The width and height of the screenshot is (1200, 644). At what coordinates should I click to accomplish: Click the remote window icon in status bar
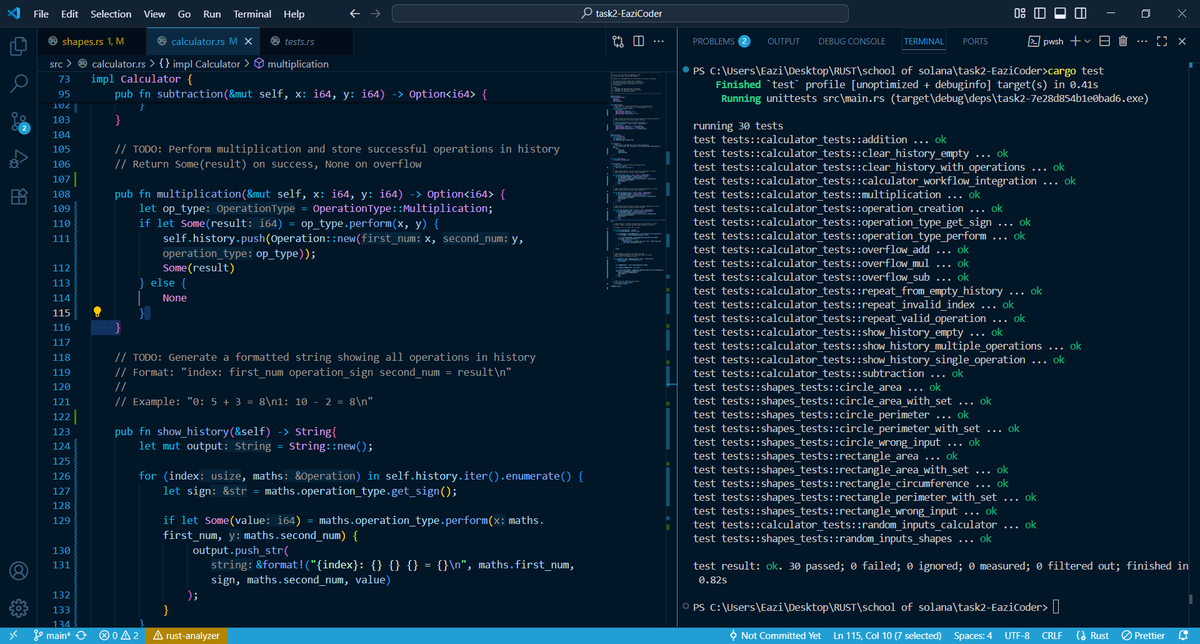[x=12, y=635]
